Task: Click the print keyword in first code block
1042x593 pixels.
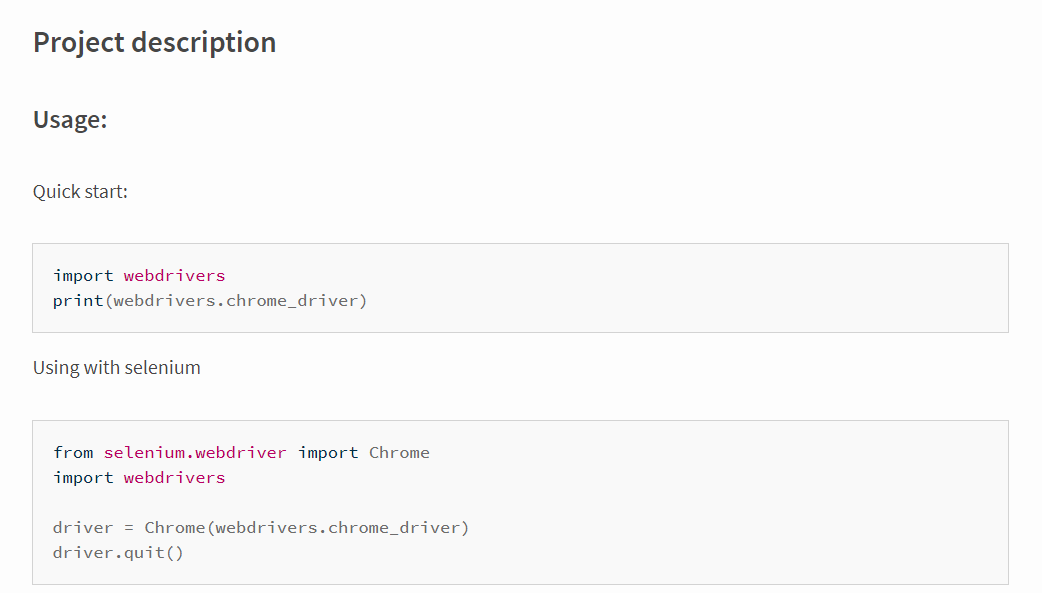Action: pyautogui.click(x=78, y=300)
